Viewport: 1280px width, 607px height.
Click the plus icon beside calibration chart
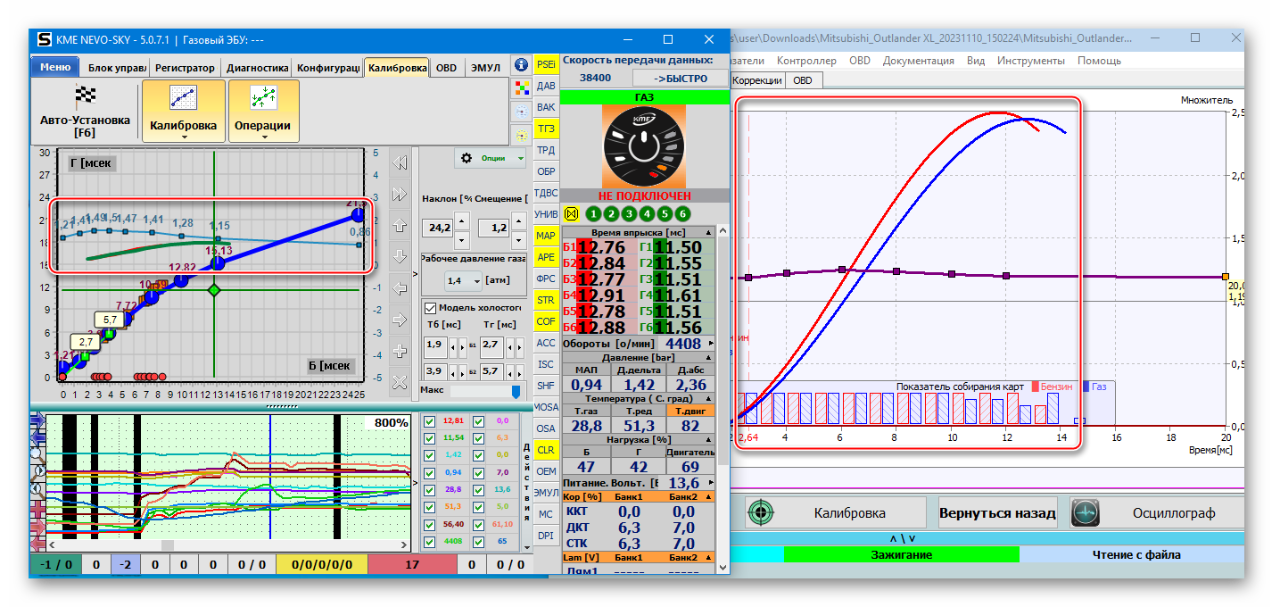[x=400, y=351]
